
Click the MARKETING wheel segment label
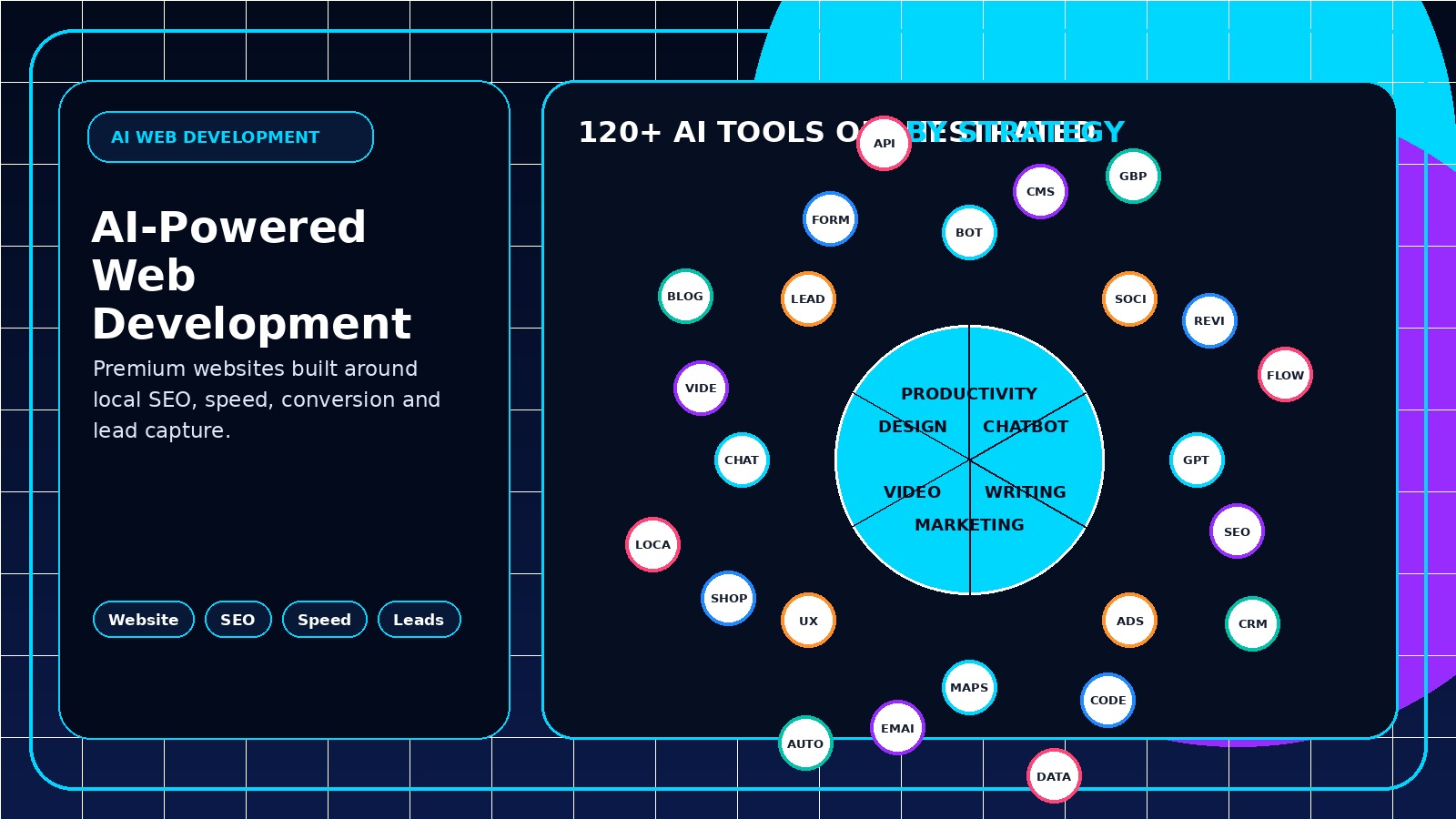pos(969,525)
